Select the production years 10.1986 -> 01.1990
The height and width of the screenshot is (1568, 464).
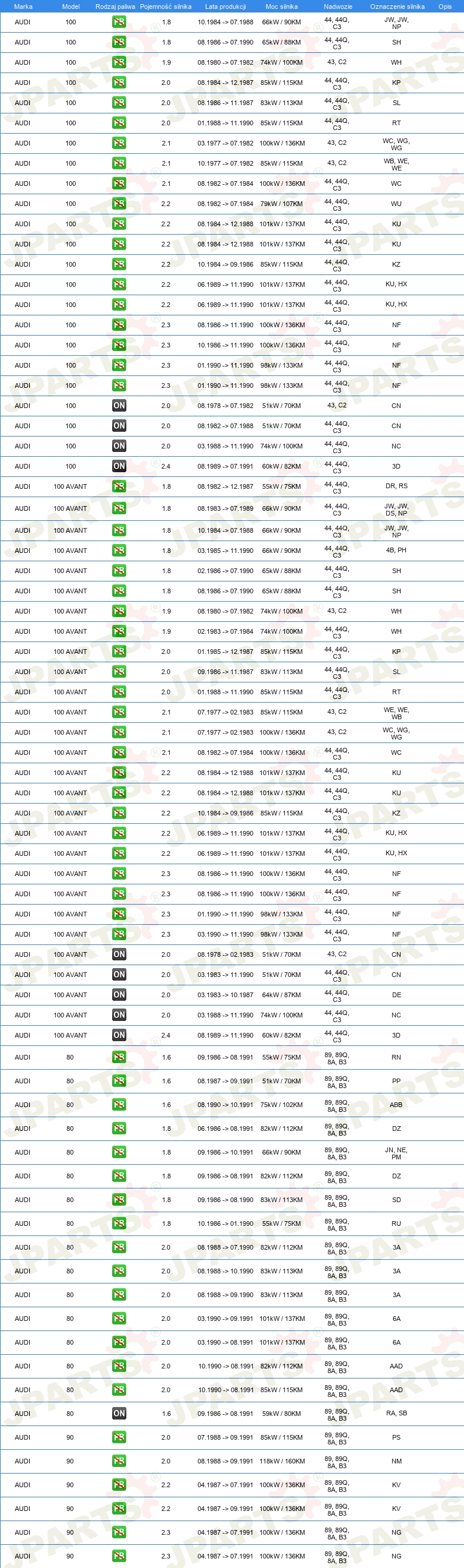(225, 1224)
